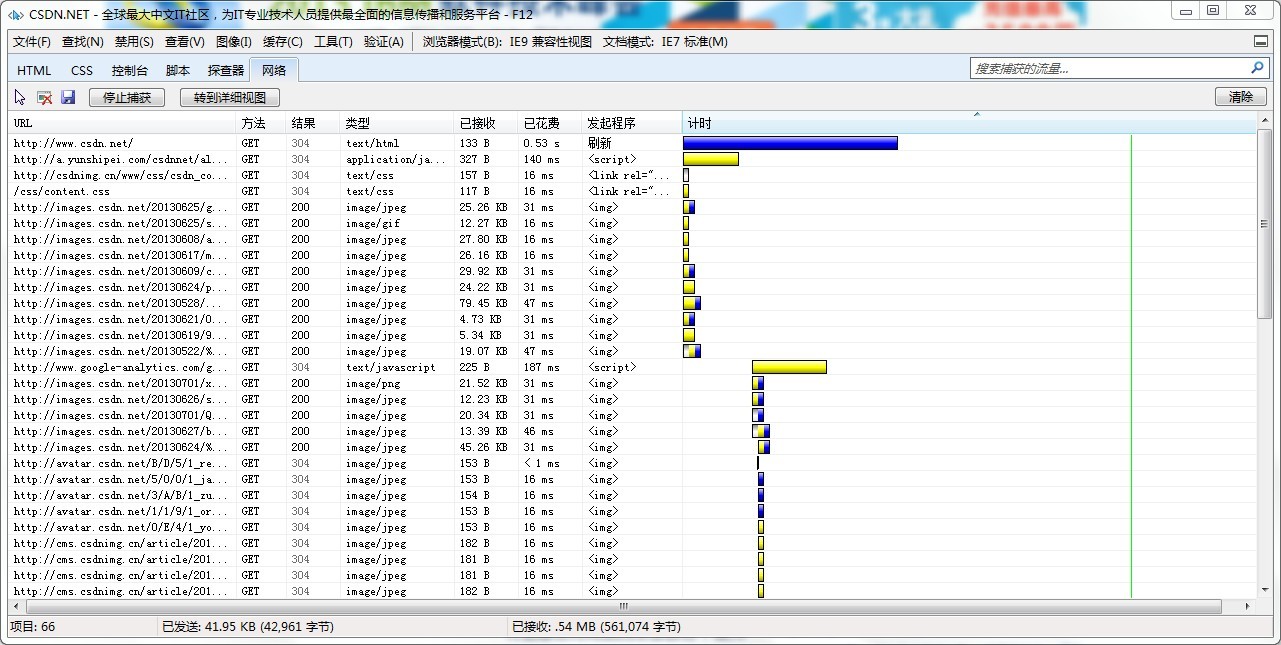
Task: Sort by the 结果 column header
Action: tap(314, 123)
